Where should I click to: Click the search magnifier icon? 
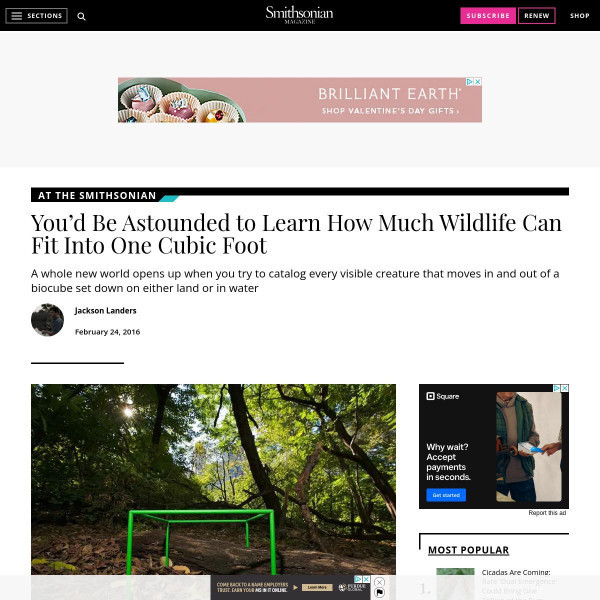coord(81,16)
